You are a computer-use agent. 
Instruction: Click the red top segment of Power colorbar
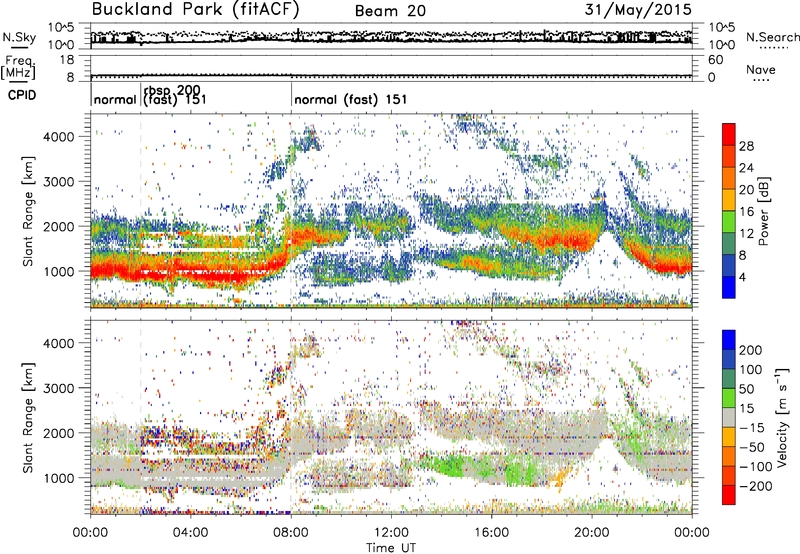(729, 135)
